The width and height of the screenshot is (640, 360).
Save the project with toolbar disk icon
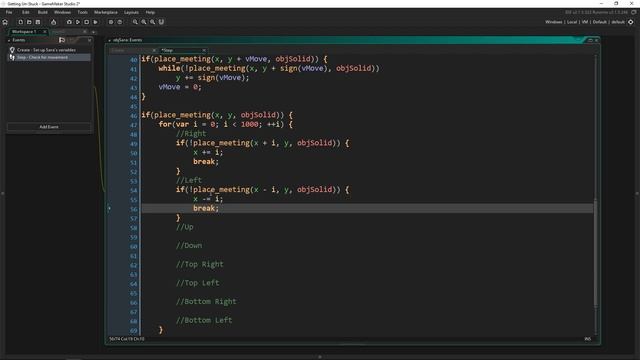(38, 22)
